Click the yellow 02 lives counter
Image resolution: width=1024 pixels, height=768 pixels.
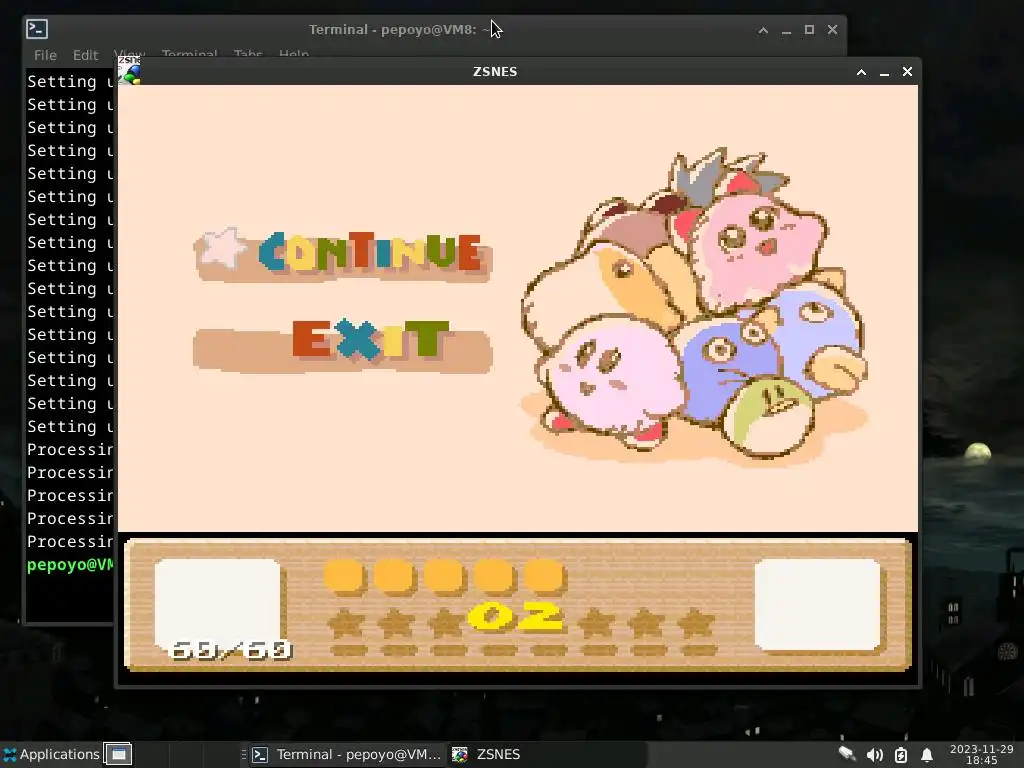tap(515, 616)
